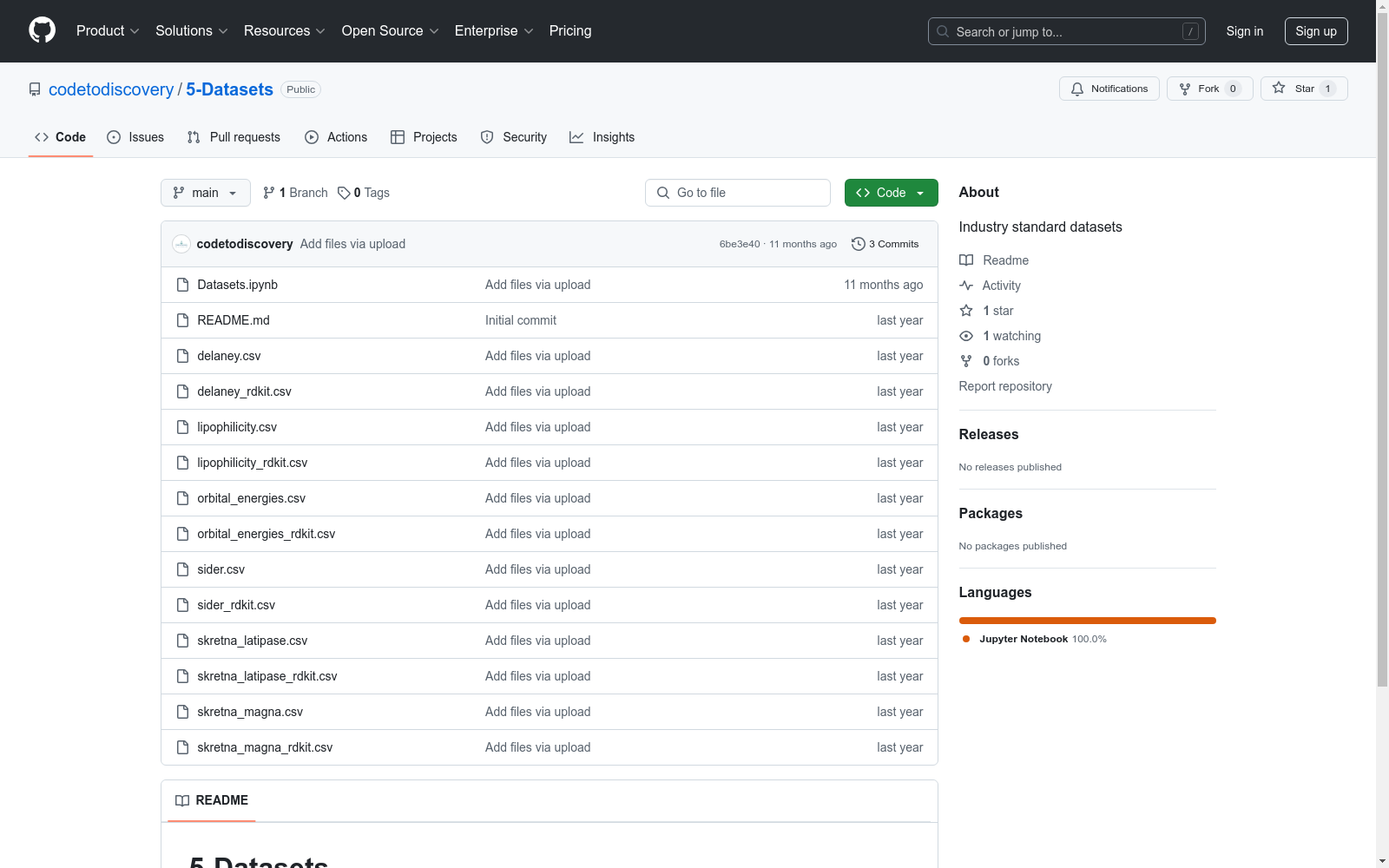The image size is (1389, 868).
Task: Open the Pull requests tab
Action: pos(234,137)
